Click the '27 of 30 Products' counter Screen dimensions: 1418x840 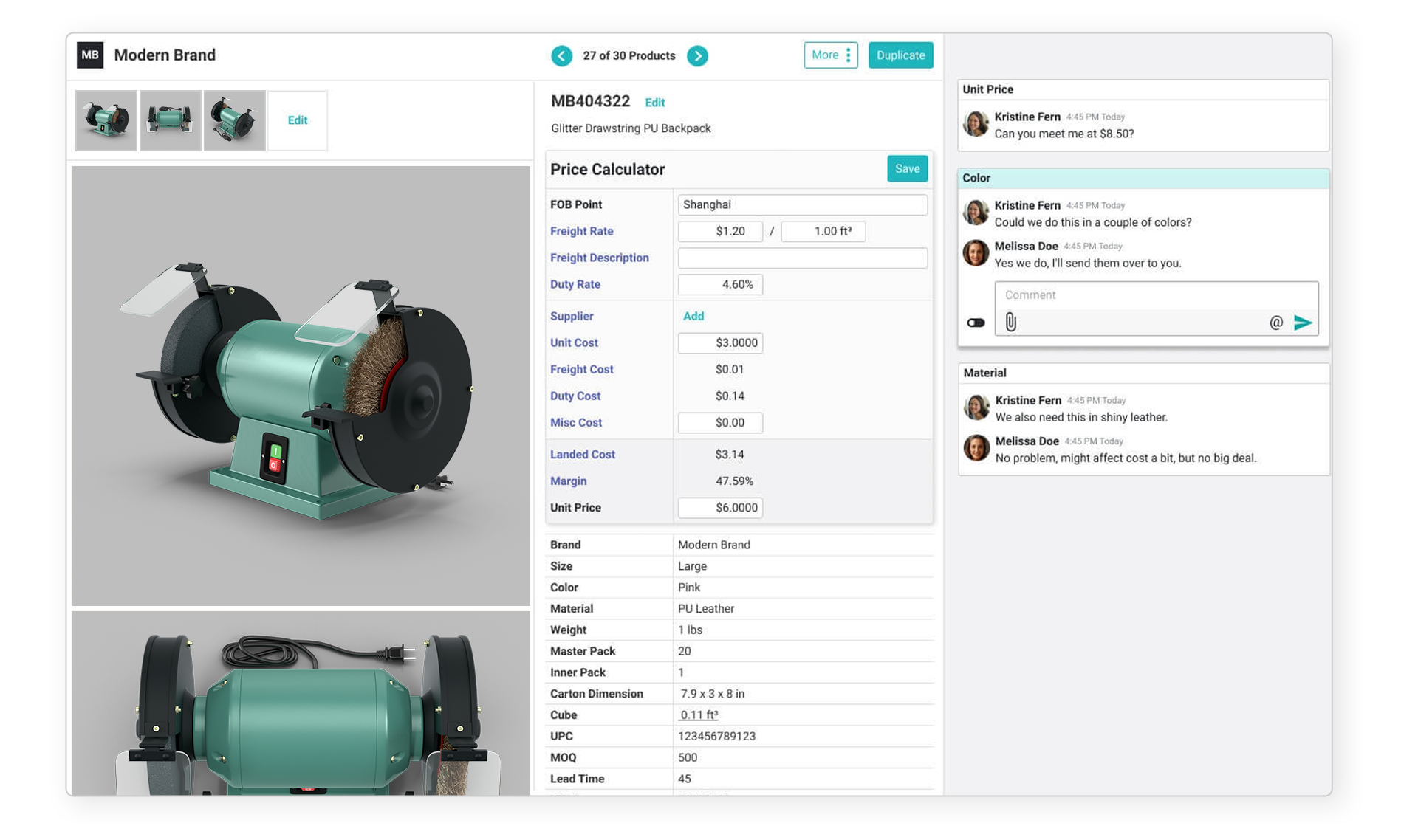[x=629, y=56]
